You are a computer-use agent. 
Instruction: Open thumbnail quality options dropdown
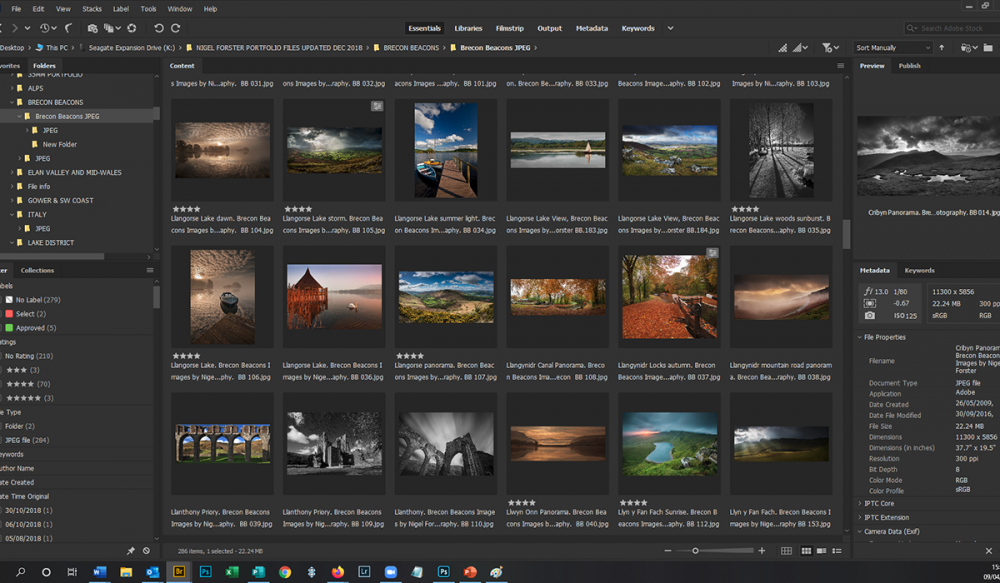point(800,48)
